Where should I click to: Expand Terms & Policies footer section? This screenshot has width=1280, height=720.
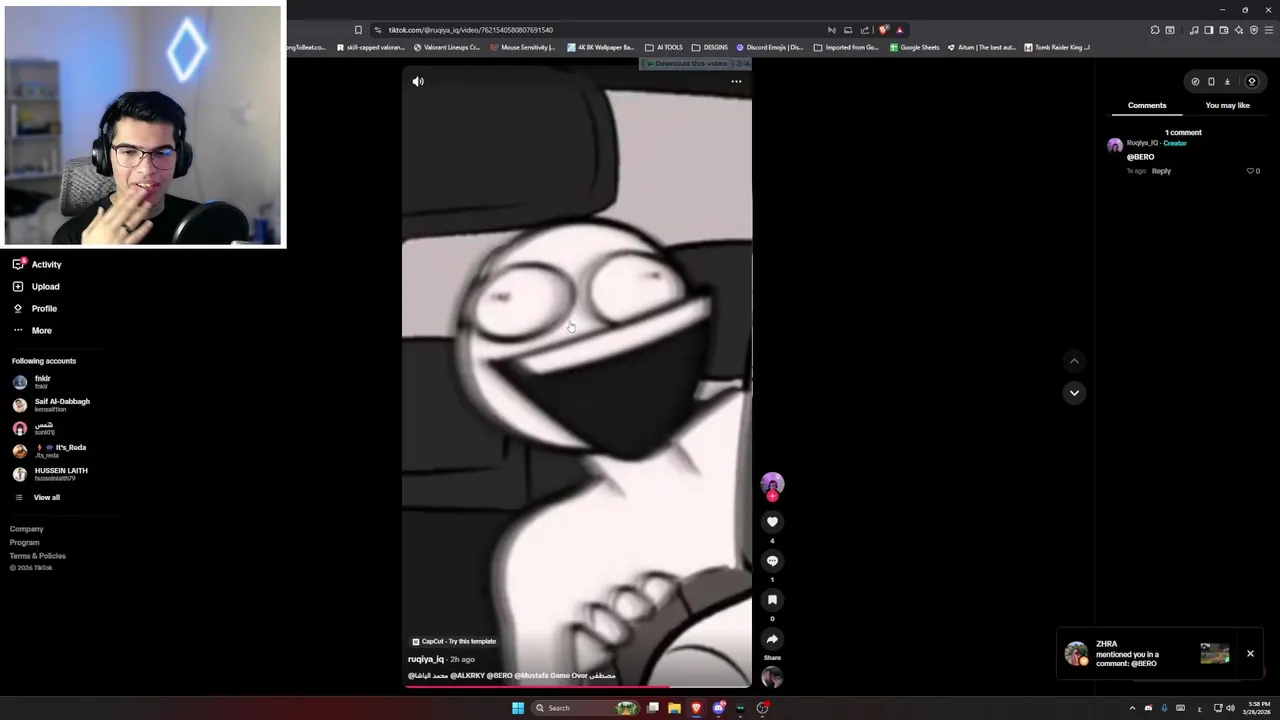coord(38,556)
